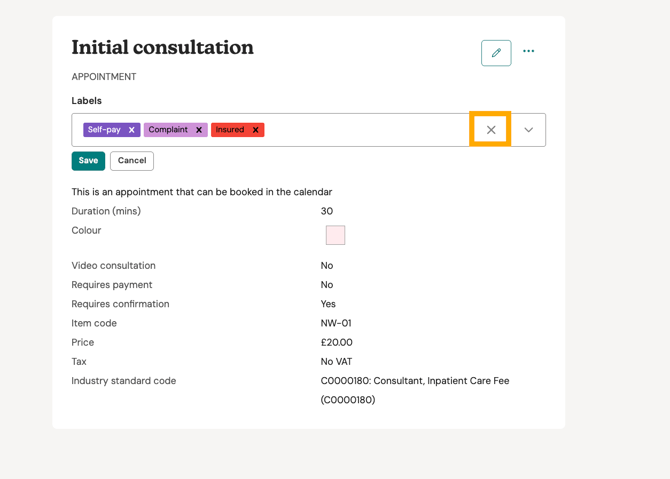Click the Initial consultation heading
Image resolution: width=670 pixels, height=479 pixels.
162,48
